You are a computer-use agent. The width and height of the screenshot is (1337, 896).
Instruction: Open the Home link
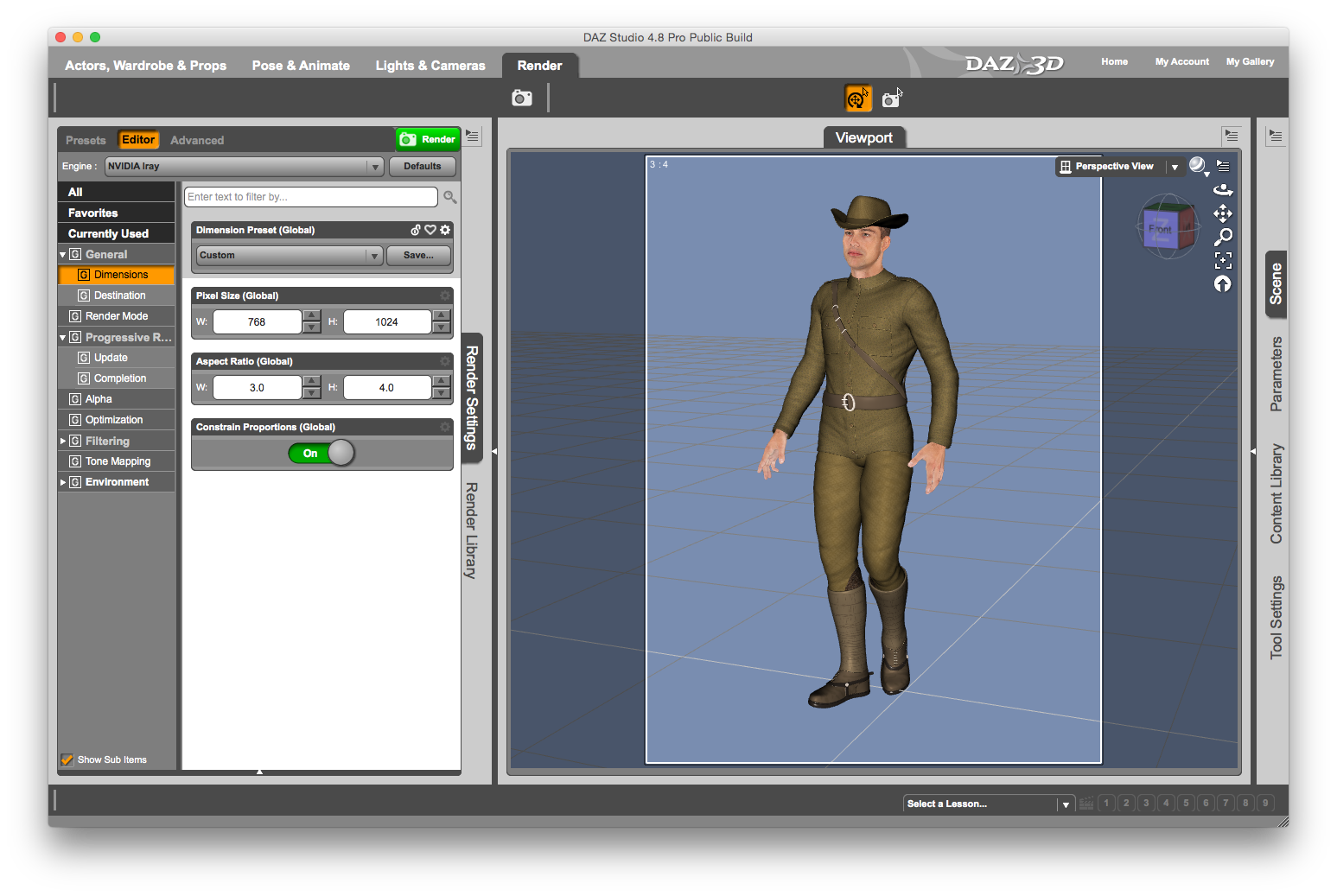[1114, 61]
